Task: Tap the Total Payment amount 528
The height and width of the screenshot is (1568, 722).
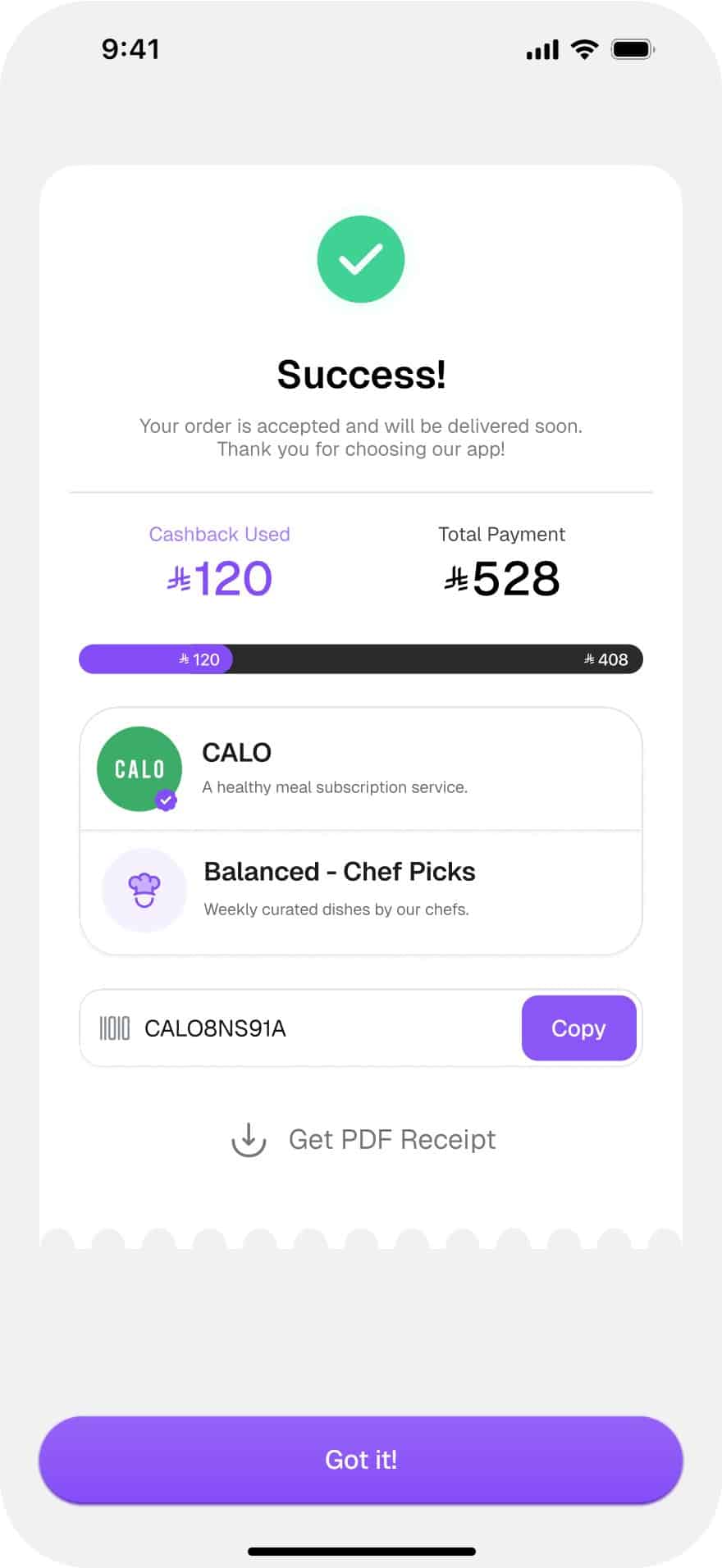Action: coord(501,578)
